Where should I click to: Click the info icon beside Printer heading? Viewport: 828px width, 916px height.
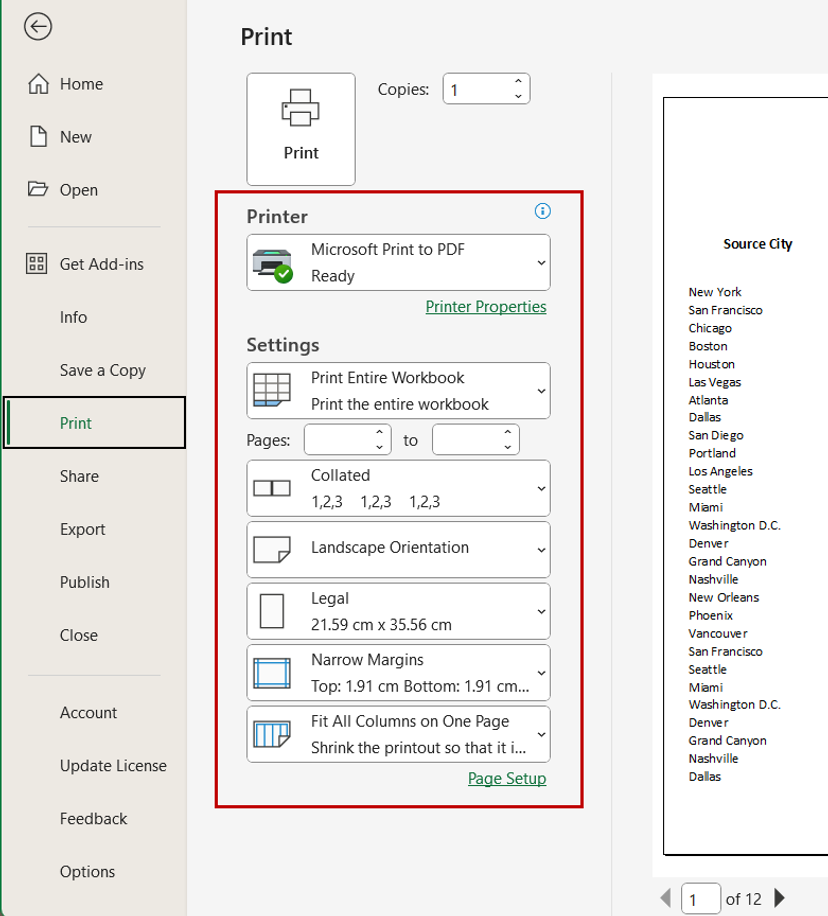[542, 211]
